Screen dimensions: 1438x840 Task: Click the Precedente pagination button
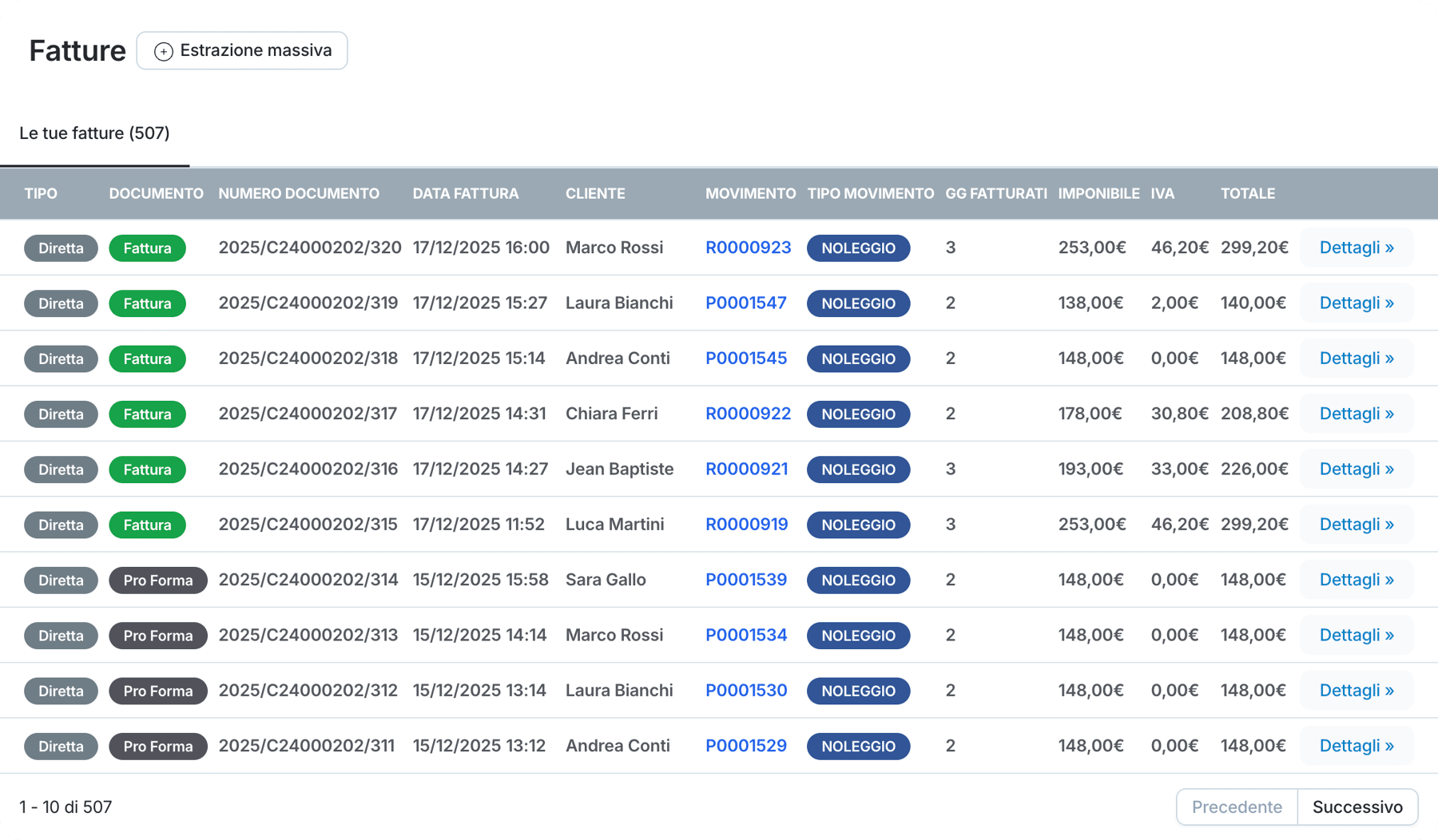pos(1237,807)
